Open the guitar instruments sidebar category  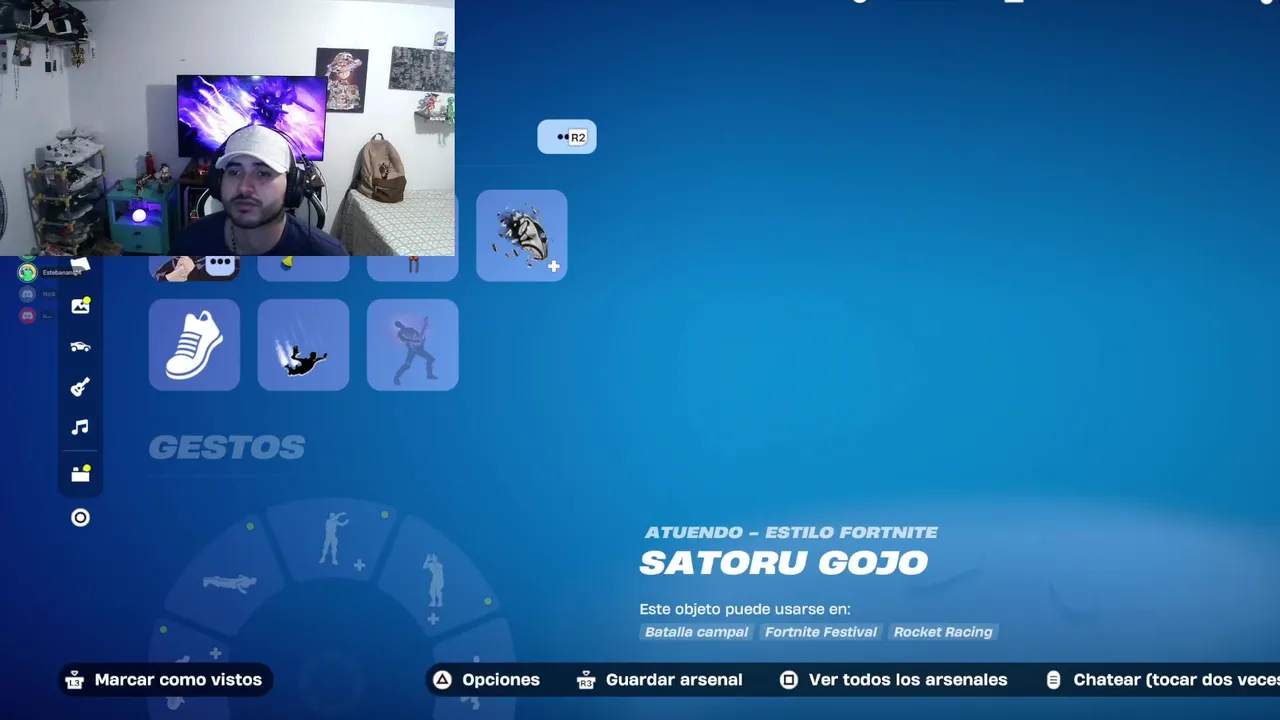coord(80,387)
